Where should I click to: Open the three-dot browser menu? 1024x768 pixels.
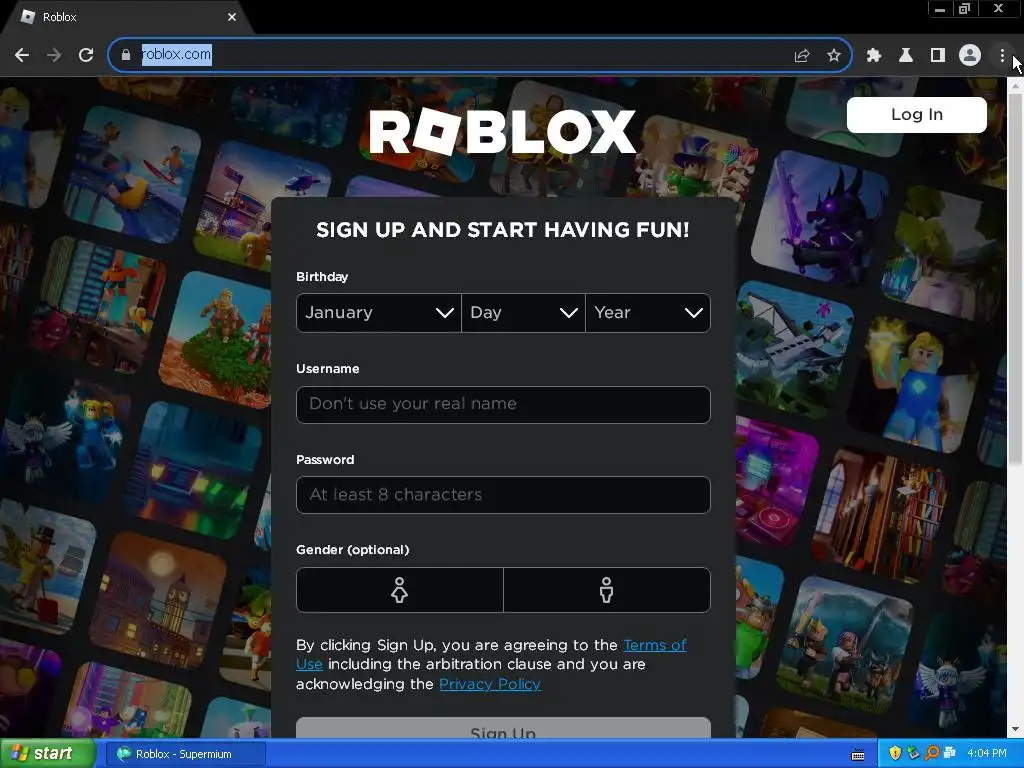click(1002, 56)
